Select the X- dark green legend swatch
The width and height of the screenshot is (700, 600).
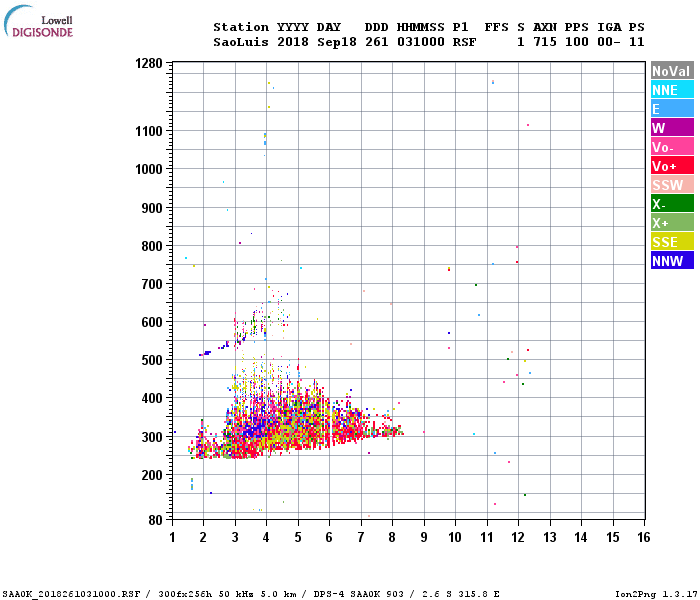coord(672,204)
